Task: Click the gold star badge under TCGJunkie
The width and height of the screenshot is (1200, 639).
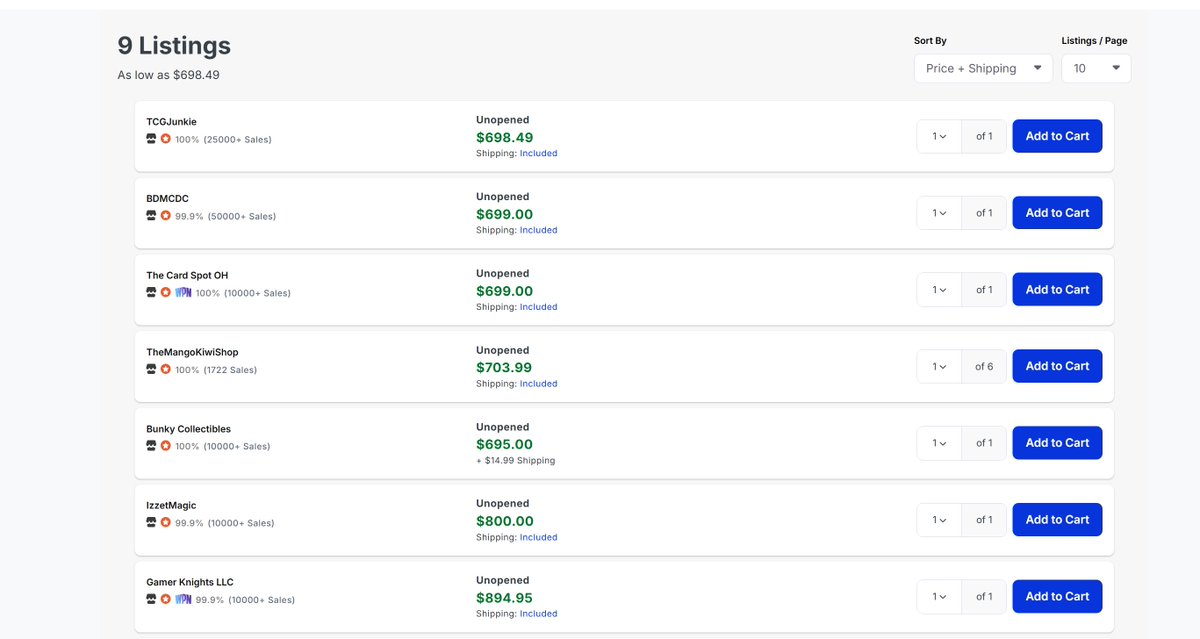Action: (x=166, y=139)
